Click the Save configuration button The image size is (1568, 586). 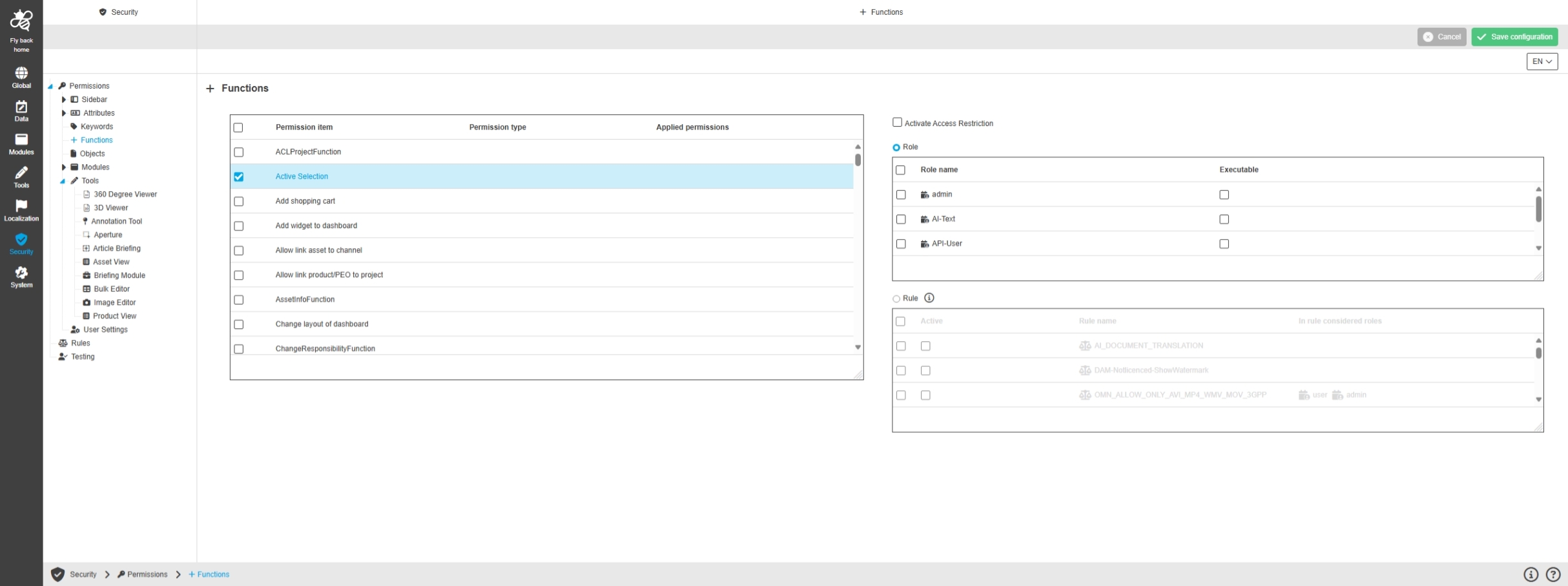coord(1514,37)
